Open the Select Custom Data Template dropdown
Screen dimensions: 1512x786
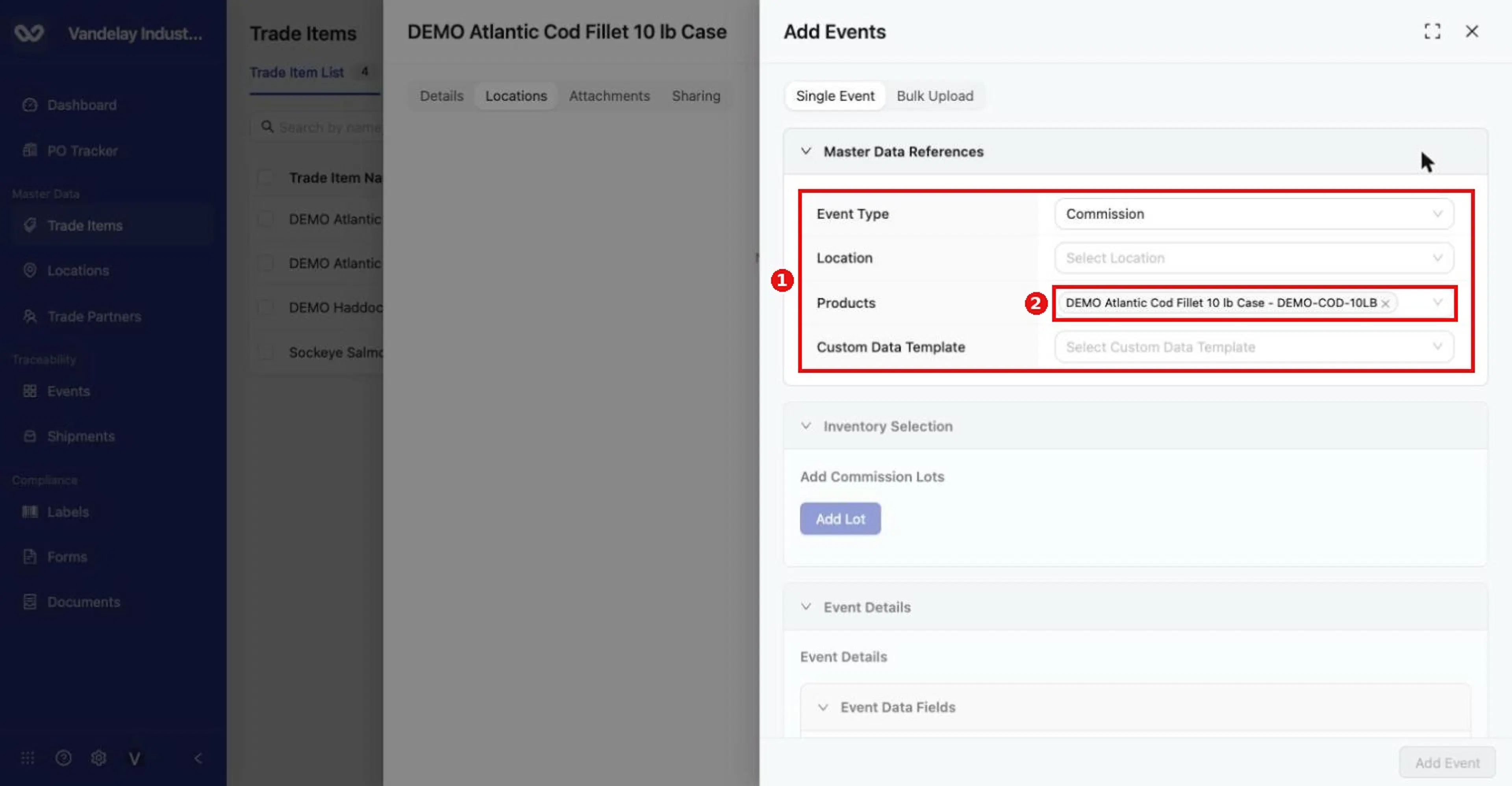pos(1254,347)
